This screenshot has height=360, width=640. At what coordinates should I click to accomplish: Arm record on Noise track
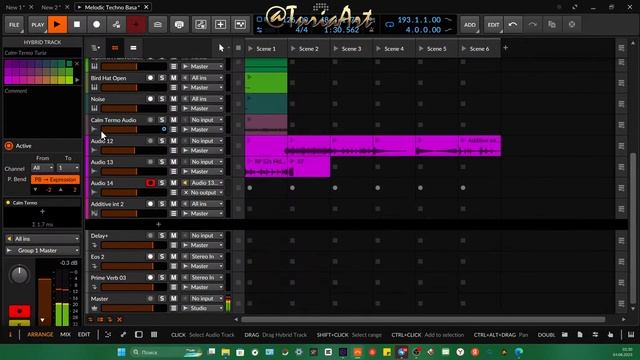(x=150, y=99)
